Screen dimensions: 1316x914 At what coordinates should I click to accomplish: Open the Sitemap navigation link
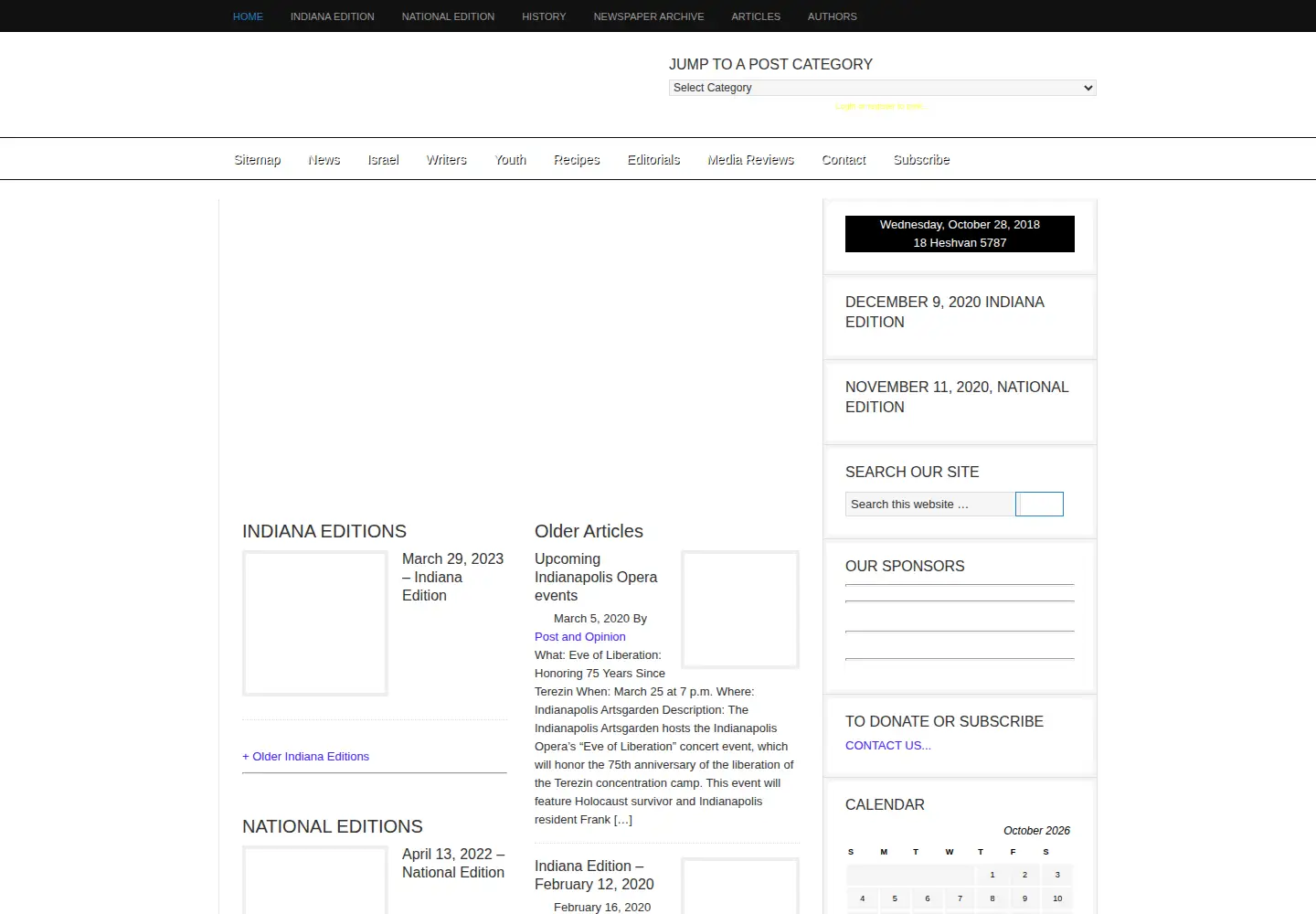tap(258, 160)
